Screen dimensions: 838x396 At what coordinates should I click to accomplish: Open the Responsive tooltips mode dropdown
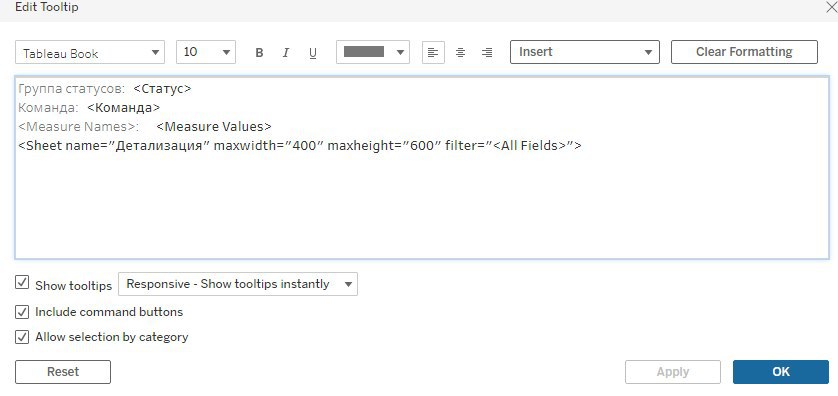pyautogui.click(x=238, y=284)
